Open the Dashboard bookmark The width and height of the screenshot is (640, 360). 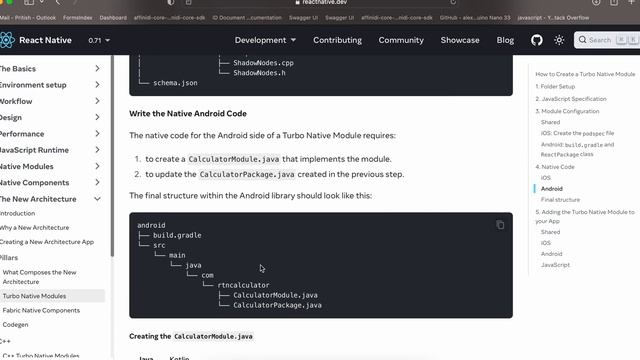click(x=113, y=18)
